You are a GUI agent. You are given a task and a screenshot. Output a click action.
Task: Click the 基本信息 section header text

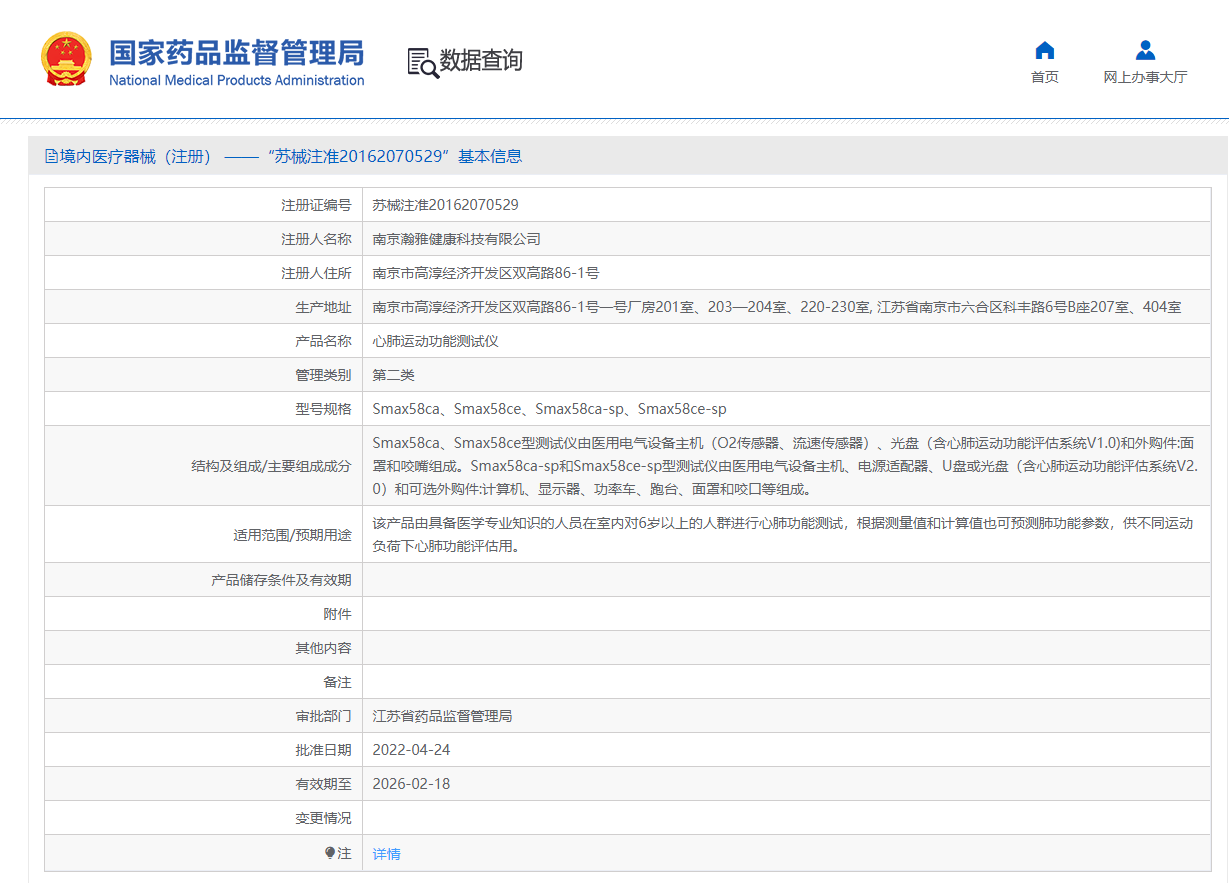pyautogui.click(x=490, y=156)
